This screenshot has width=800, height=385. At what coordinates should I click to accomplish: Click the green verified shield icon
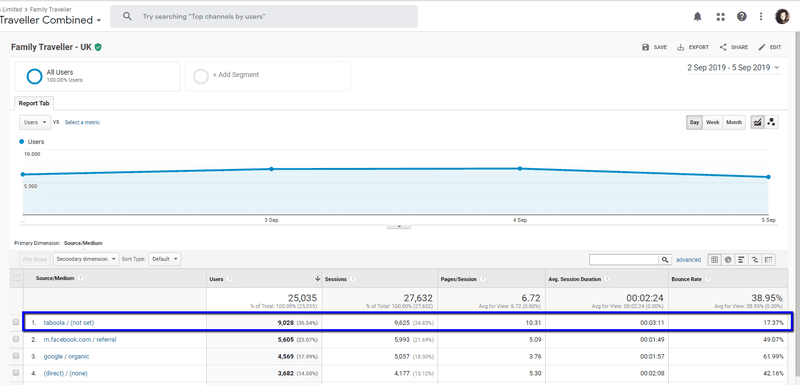pyautogui.click(x=98, y=47)
